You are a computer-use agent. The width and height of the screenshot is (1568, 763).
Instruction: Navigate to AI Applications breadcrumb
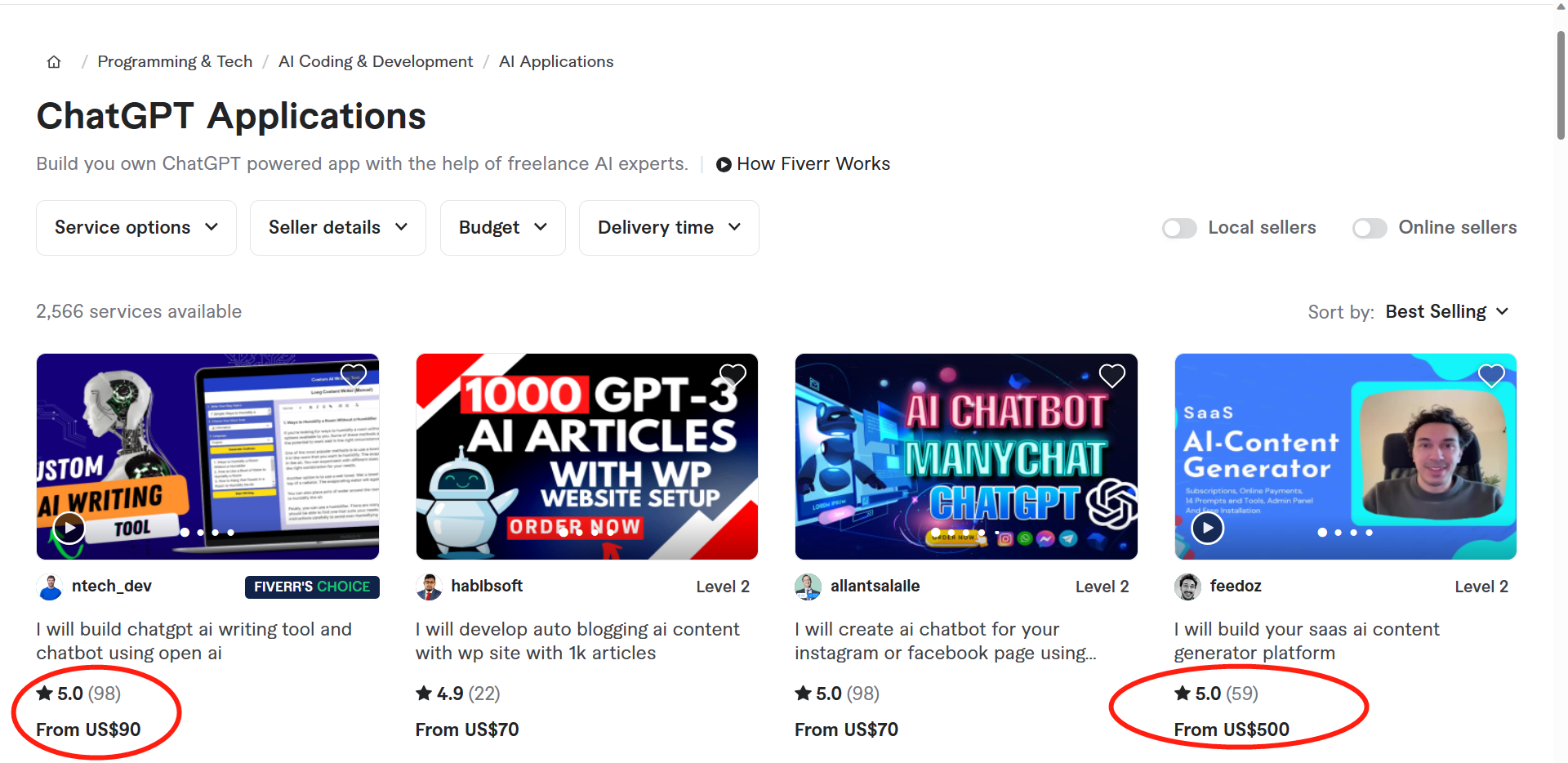click(x=556, y=62)
